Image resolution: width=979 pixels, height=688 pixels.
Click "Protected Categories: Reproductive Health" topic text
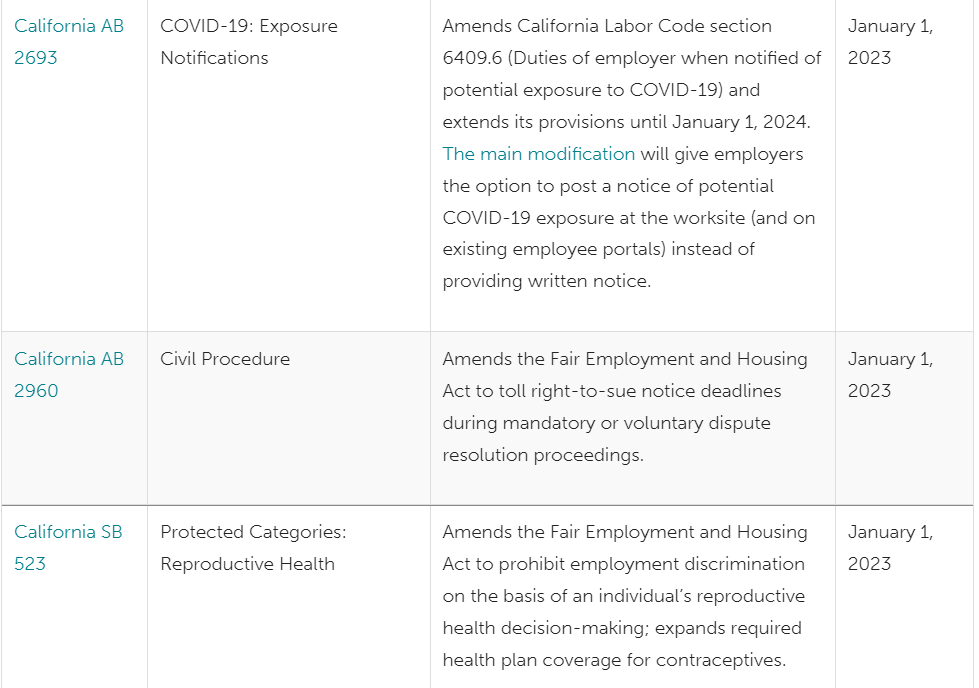253,547
